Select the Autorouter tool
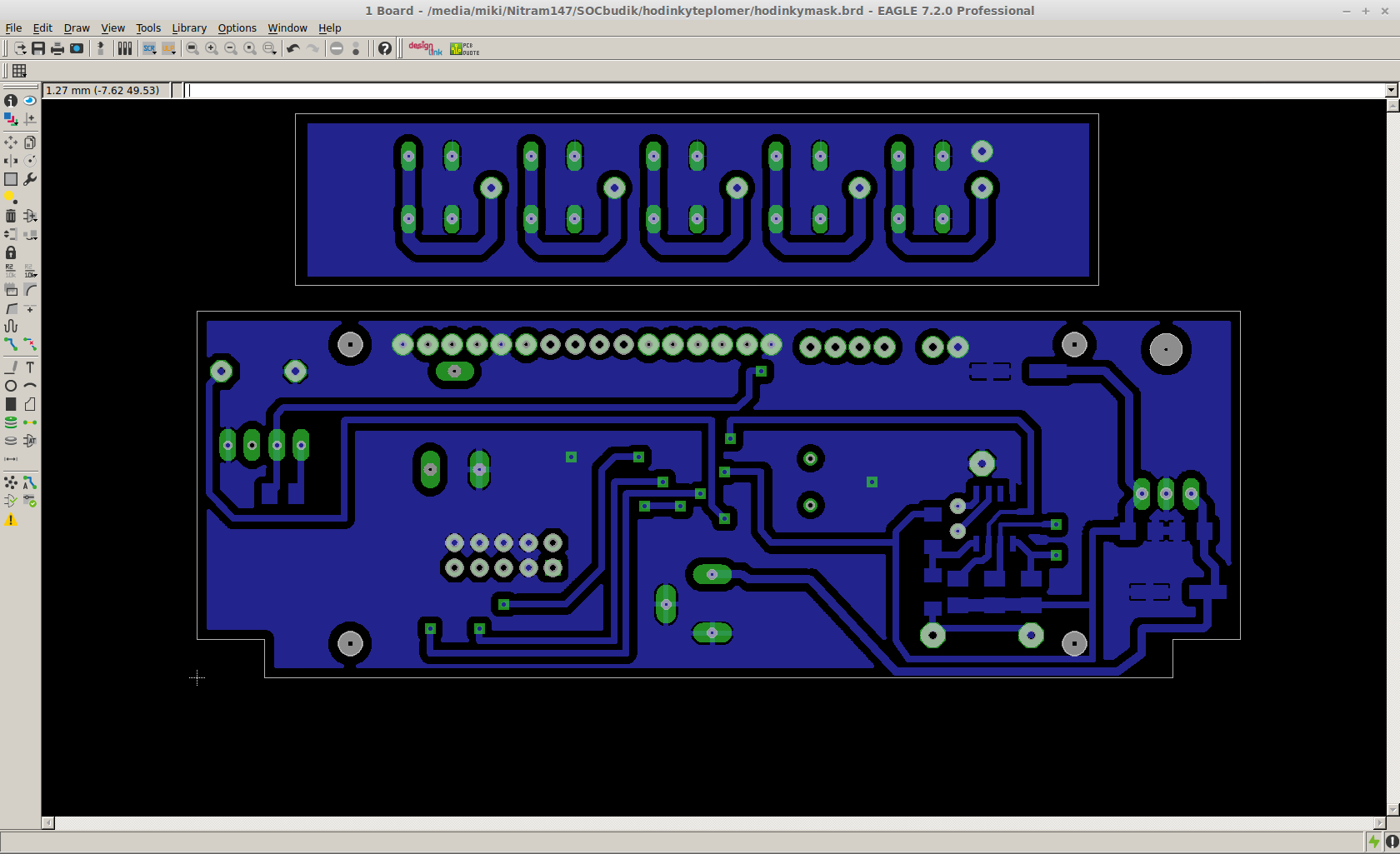 coord(30,482)
